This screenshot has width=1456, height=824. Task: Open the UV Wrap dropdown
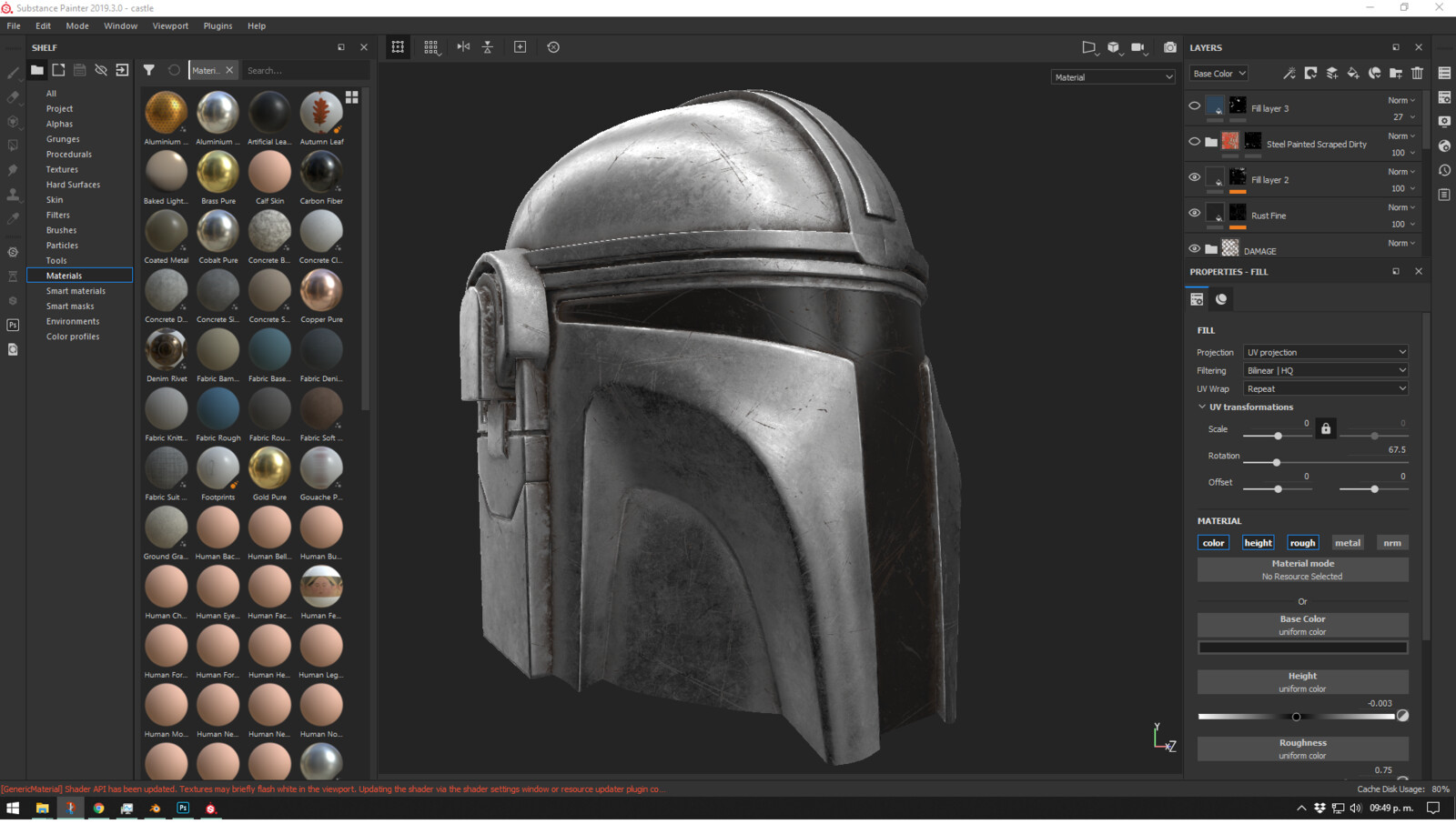1326,388
